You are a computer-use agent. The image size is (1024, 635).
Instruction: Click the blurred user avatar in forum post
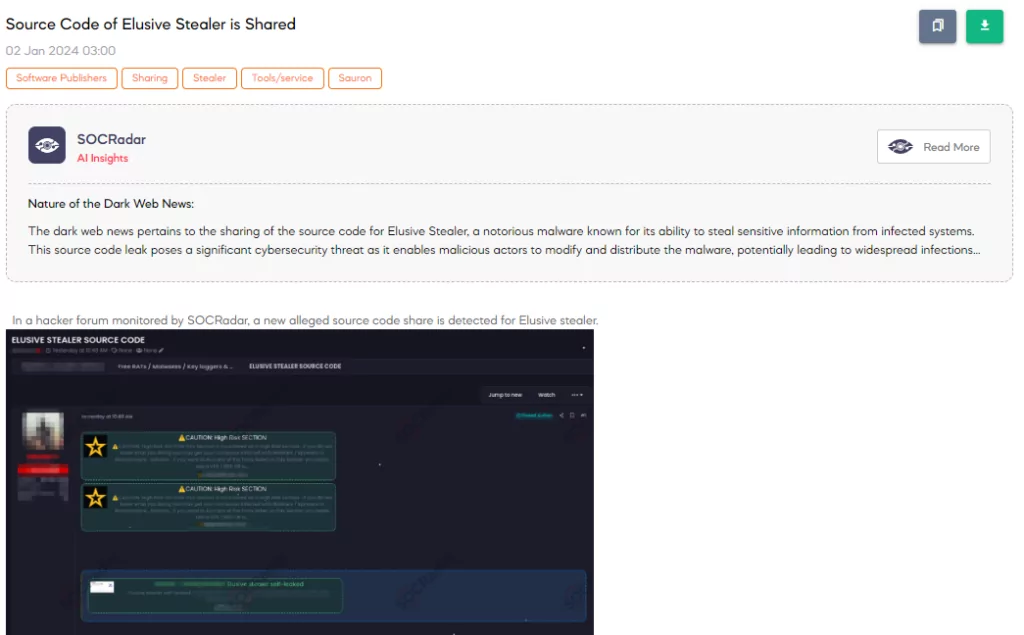pos(43,431)
